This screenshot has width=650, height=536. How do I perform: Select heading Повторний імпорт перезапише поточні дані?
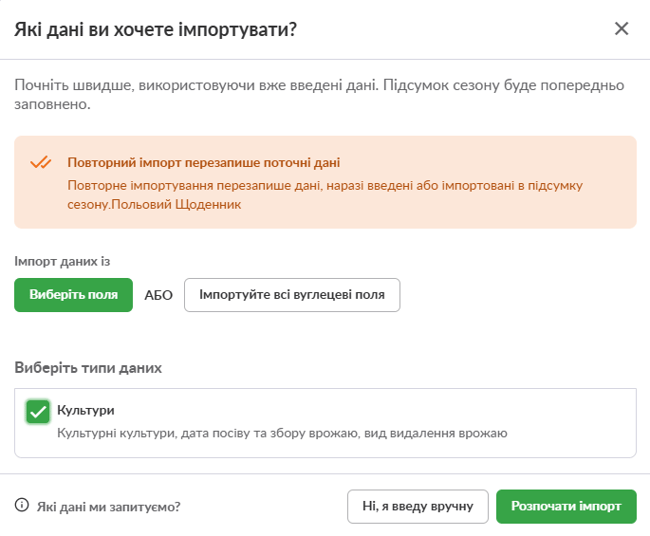coord(203,162)
